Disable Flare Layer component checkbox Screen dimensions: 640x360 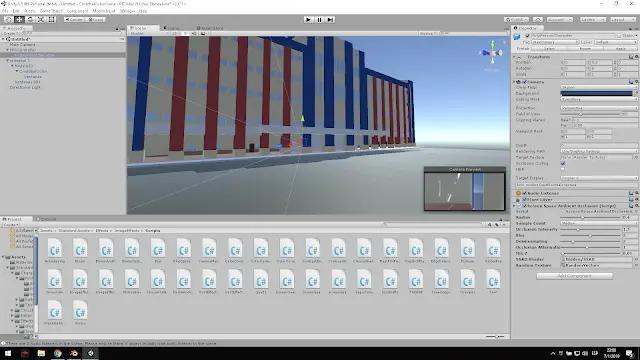[524, 200]
